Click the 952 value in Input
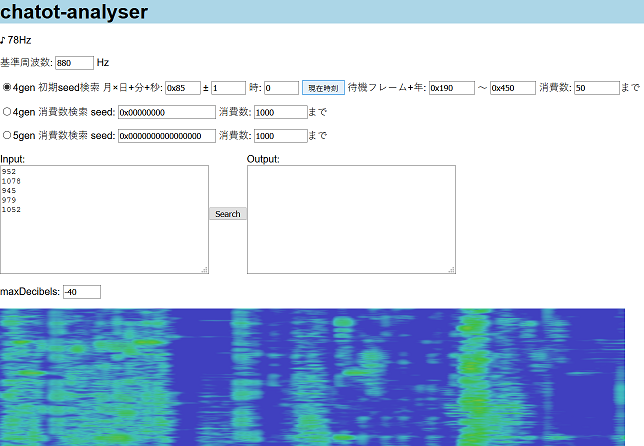Image resolution: width=644 pixels, height=446 pixels. tap(9, 172)
